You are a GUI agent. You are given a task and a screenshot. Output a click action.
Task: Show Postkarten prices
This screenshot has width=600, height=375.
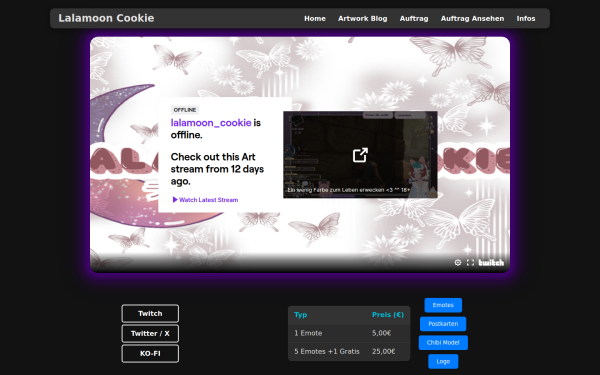443,324
